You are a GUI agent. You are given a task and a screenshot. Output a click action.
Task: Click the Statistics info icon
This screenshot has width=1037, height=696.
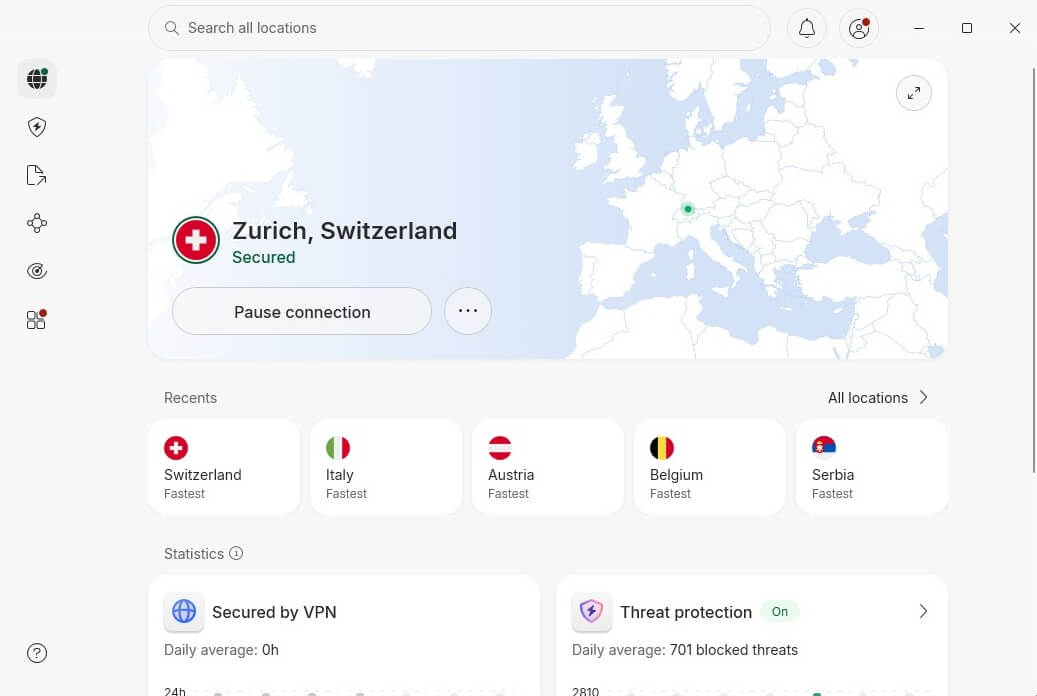(x=236, y=553)
